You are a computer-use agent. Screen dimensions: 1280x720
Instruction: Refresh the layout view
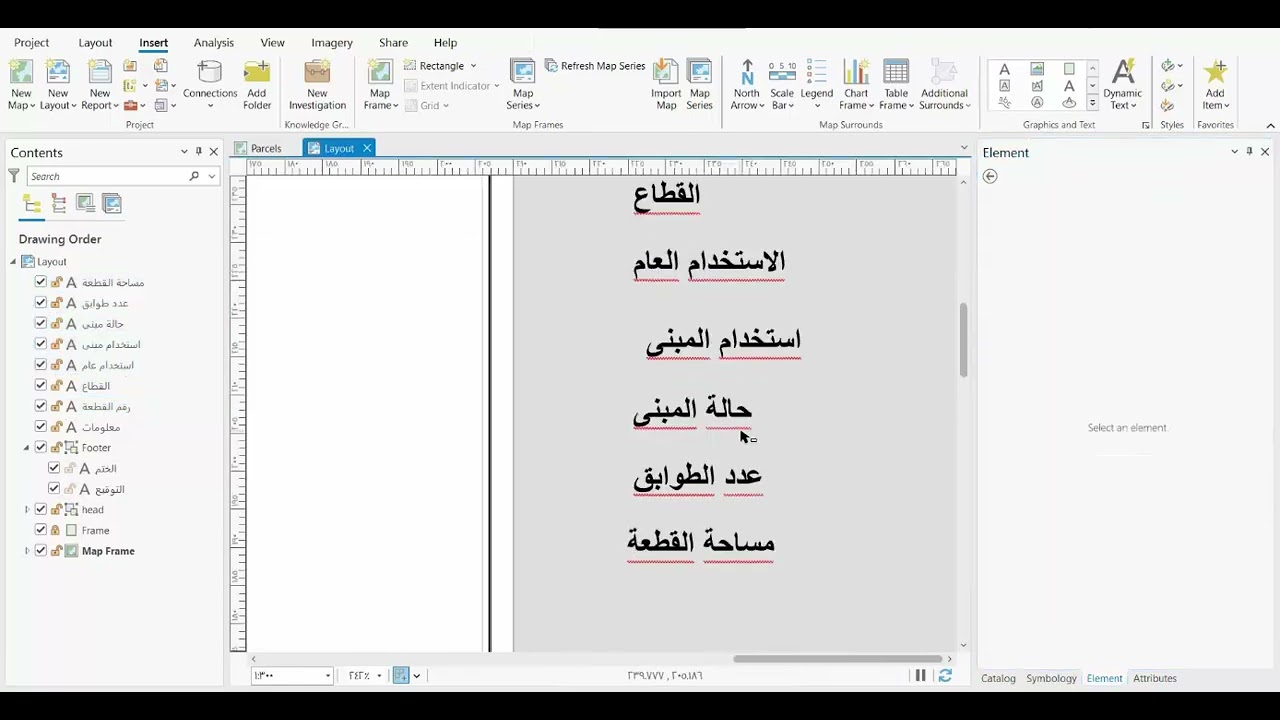[x=945, y=676]
